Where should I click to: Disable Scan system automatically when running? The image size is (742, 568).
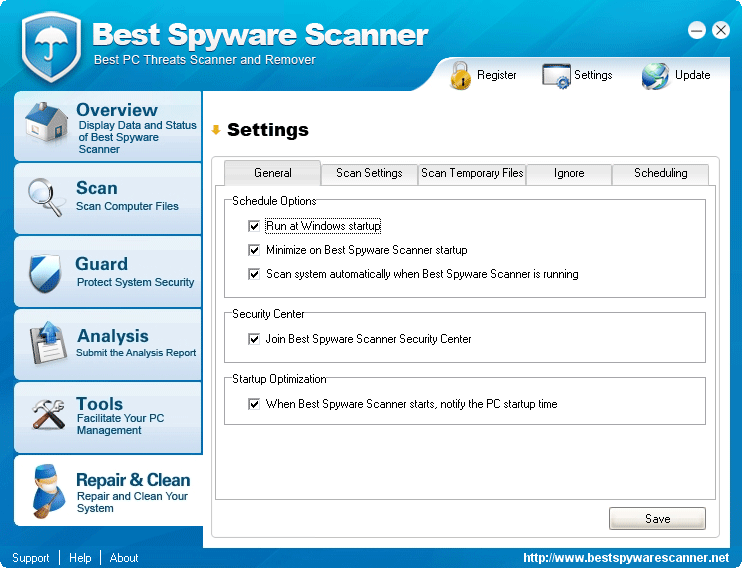tap(254, 274)
